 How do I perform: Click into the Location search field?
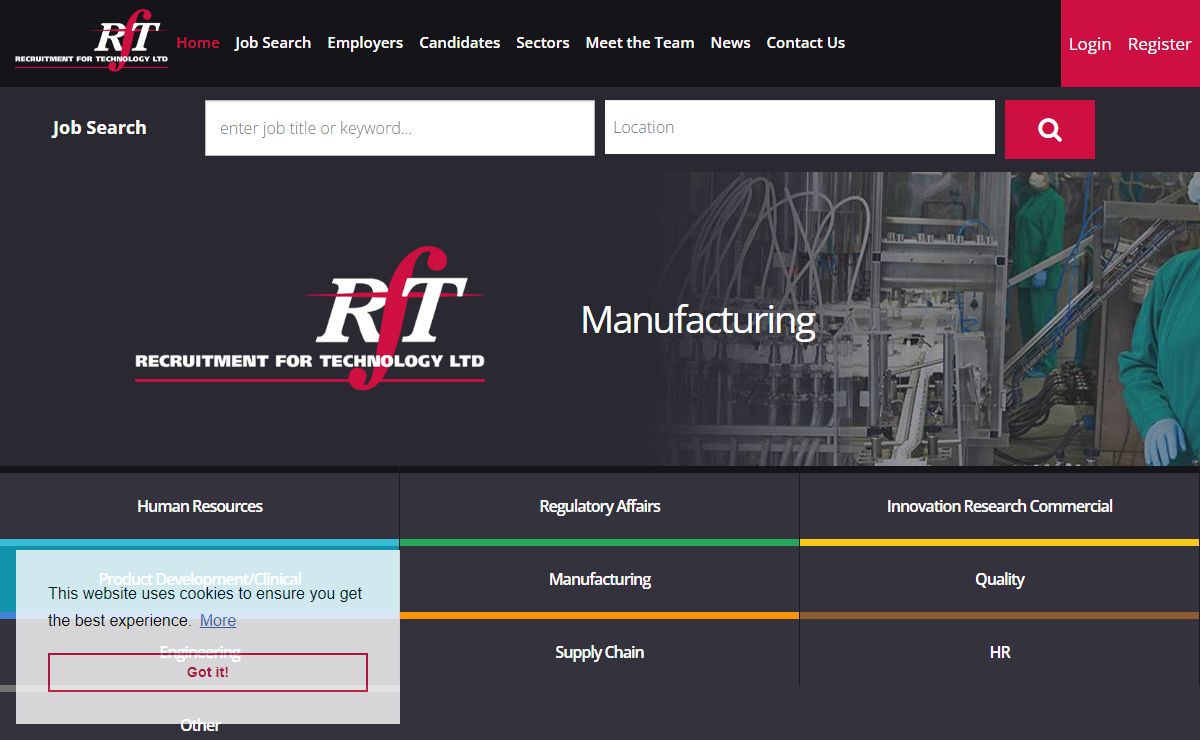click(800, 127)
